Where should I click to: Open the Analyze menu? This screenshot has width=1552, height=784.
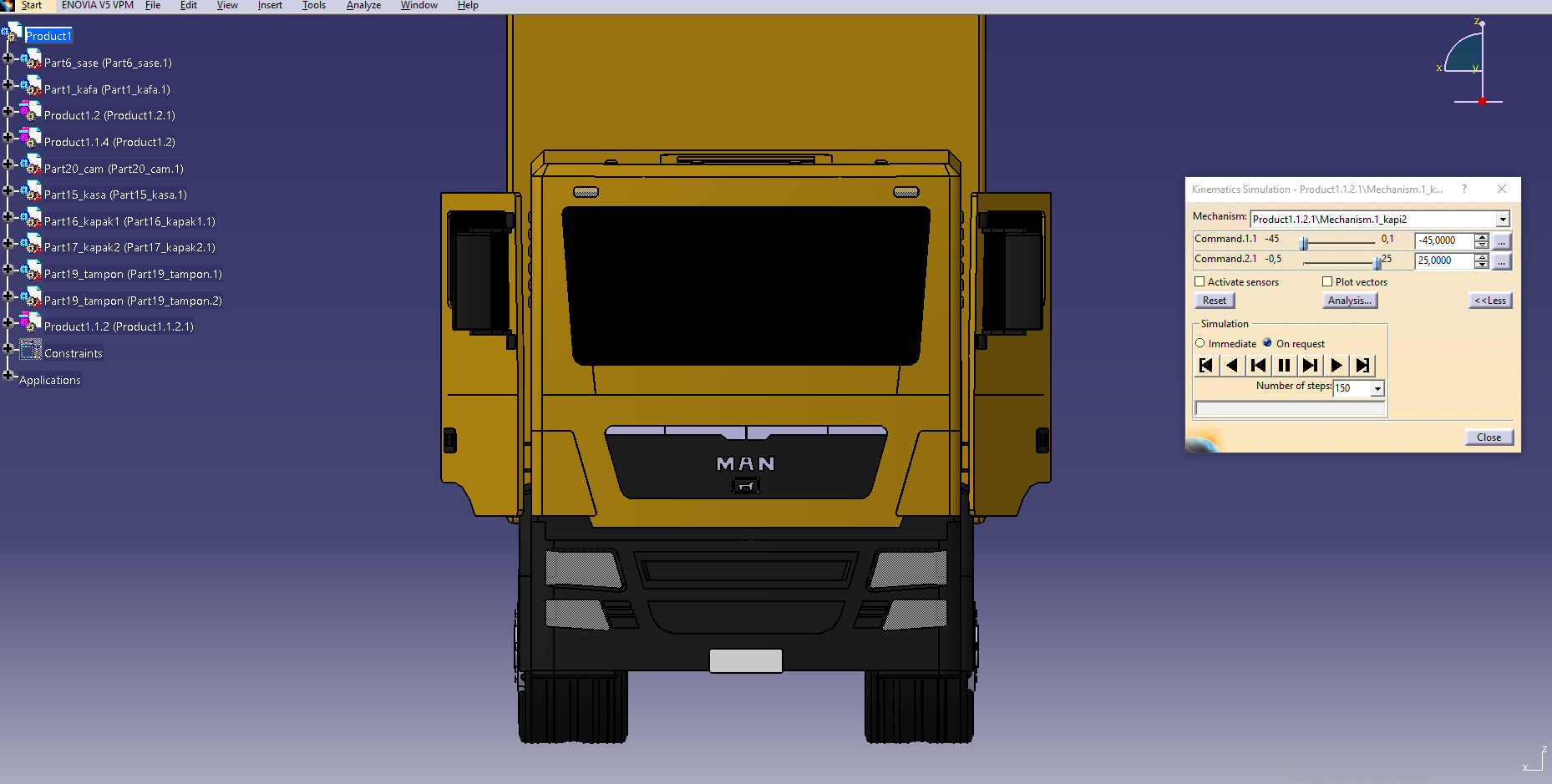363,5
